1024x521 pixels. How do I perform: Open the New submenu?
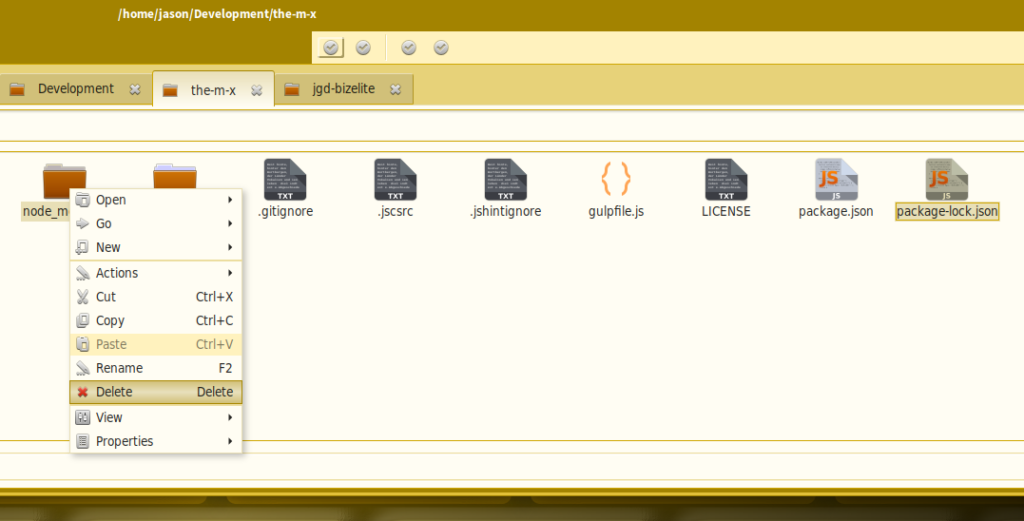(156, 247)
